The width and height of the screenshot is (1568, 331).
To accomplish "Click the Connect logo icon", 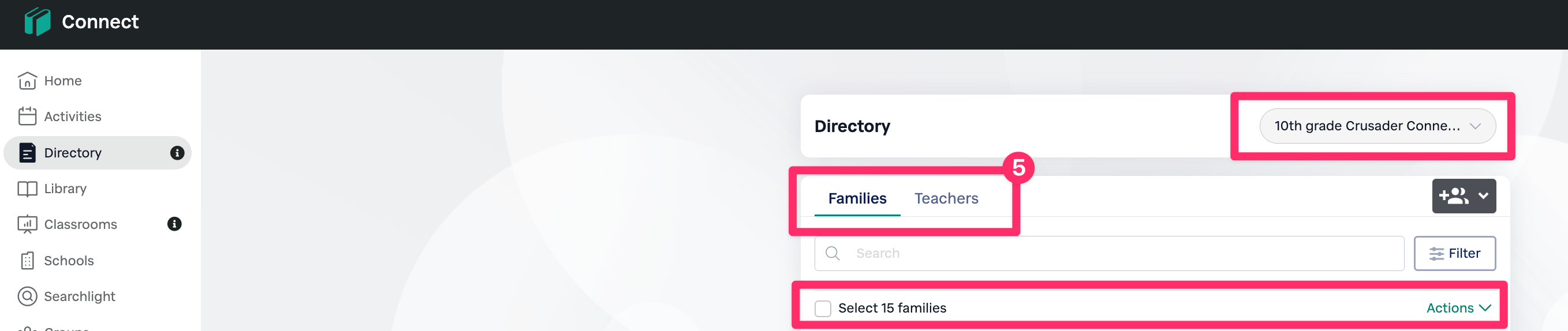I will point(37,22).
